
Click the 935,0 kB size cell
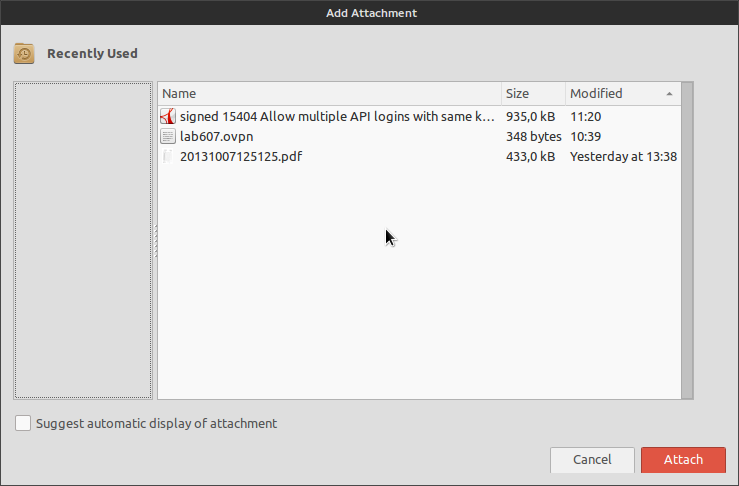pos(531,116)
